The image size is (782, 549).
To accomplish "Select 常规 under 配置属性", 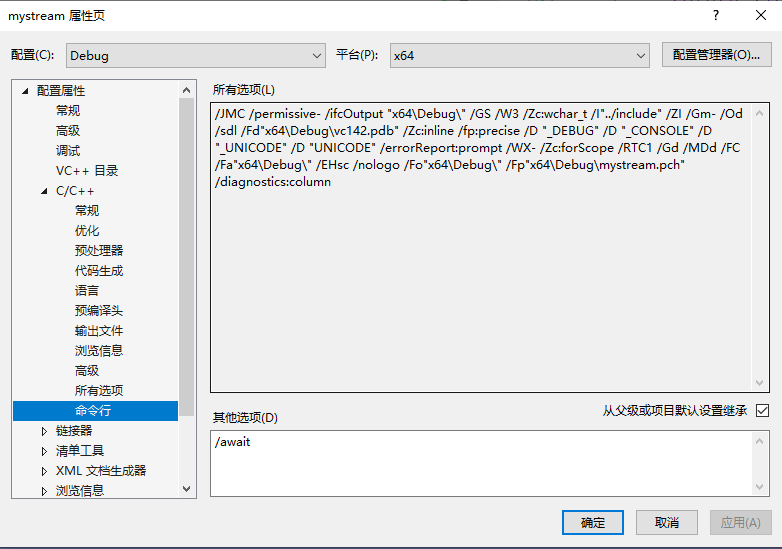I will click(x=68, y=111).
